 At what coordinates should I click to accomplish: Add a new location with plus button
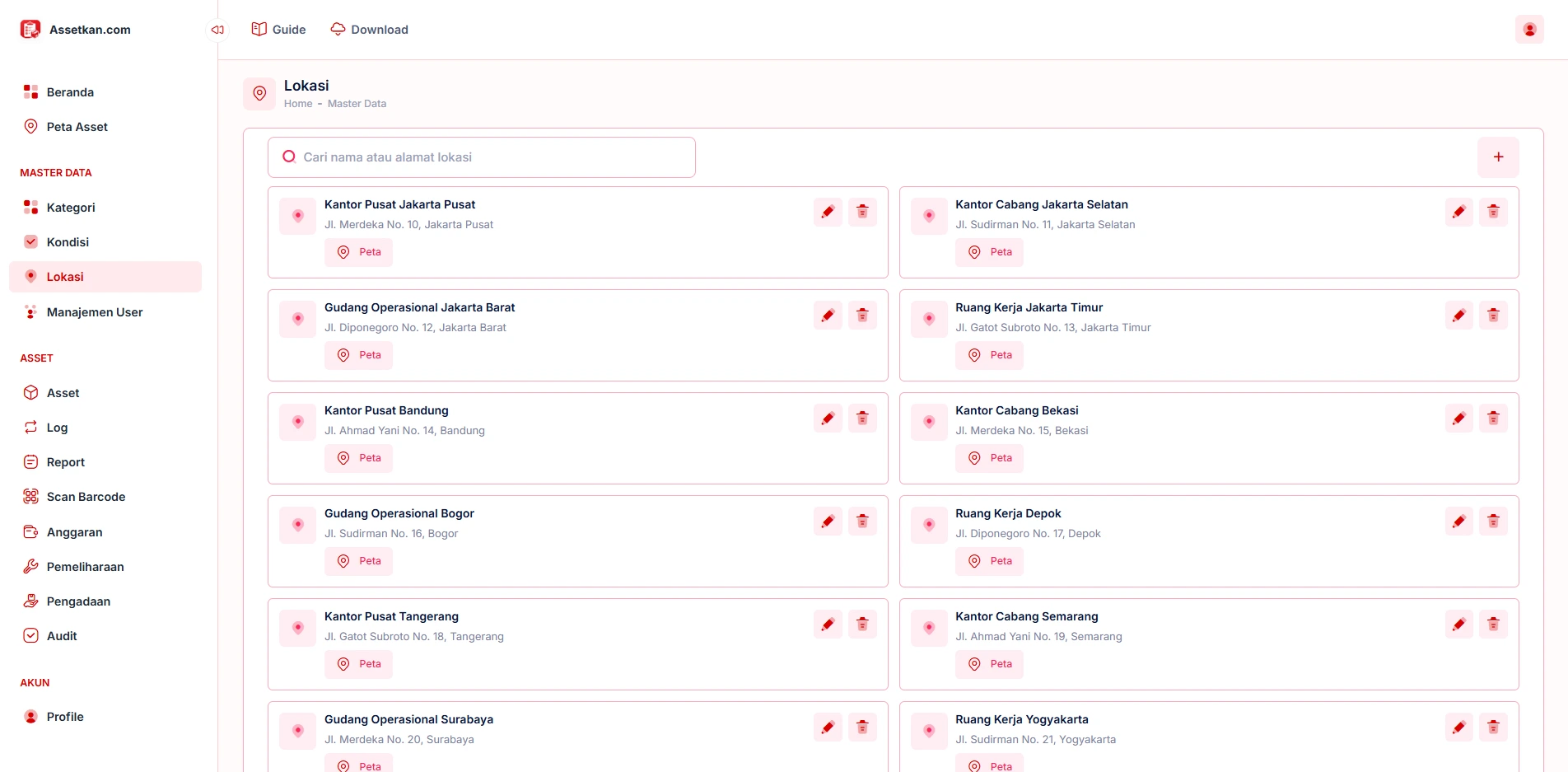(1498, 157)
